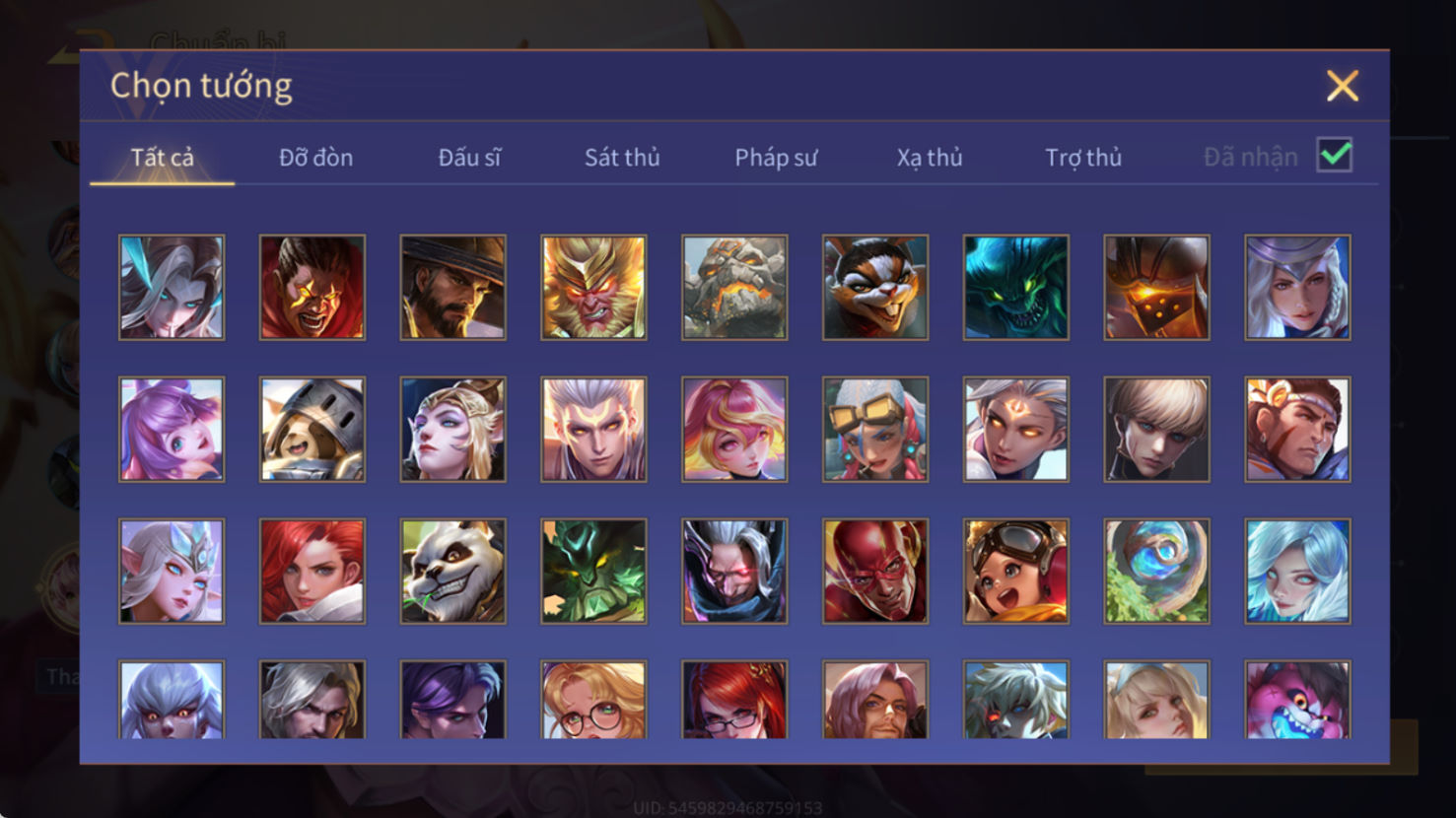1456x818 pixels.
Task: Toggle the Đã nhận checkbox
Action: click(1335, 156)
